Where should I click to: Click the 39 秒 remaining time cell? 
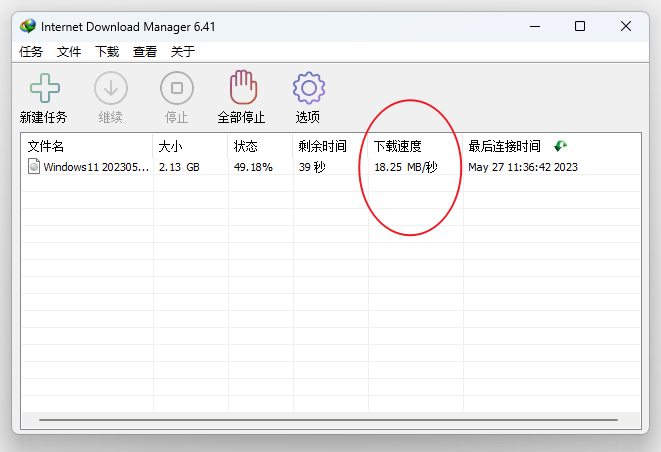click(312, 167)
